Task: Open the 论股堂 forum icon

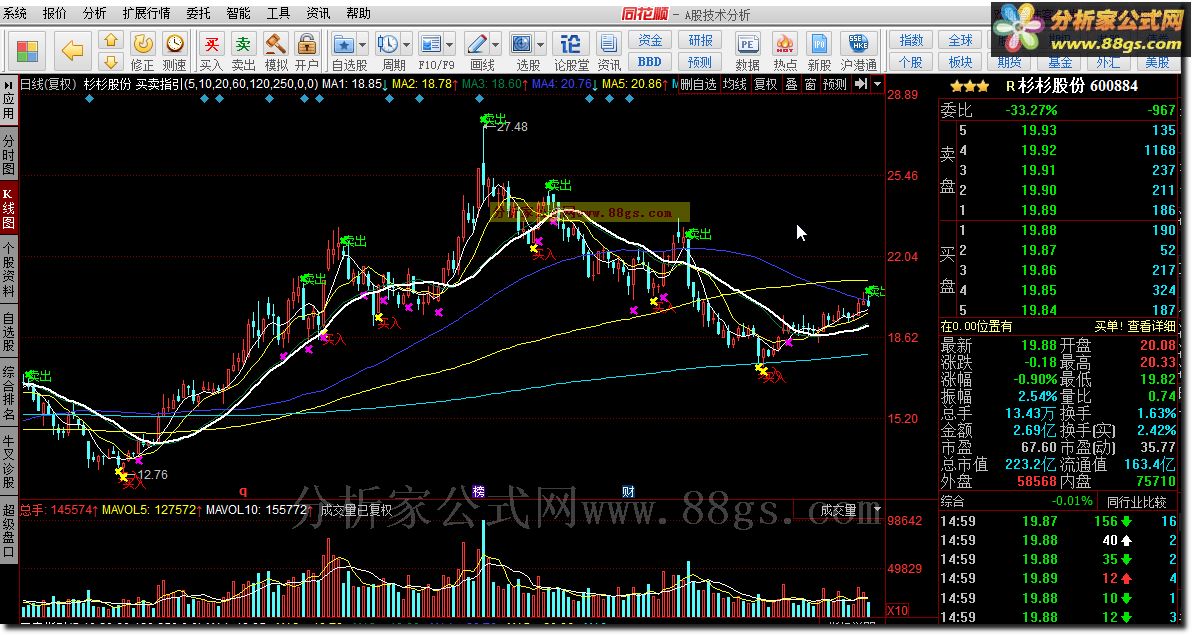Action: tap(571, 50)
